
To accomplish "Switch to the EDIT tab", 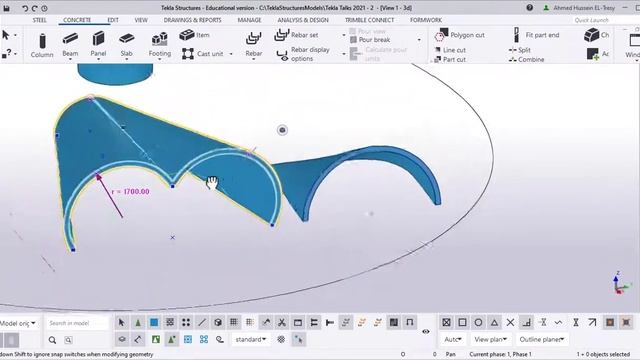I will click(113, 20).
